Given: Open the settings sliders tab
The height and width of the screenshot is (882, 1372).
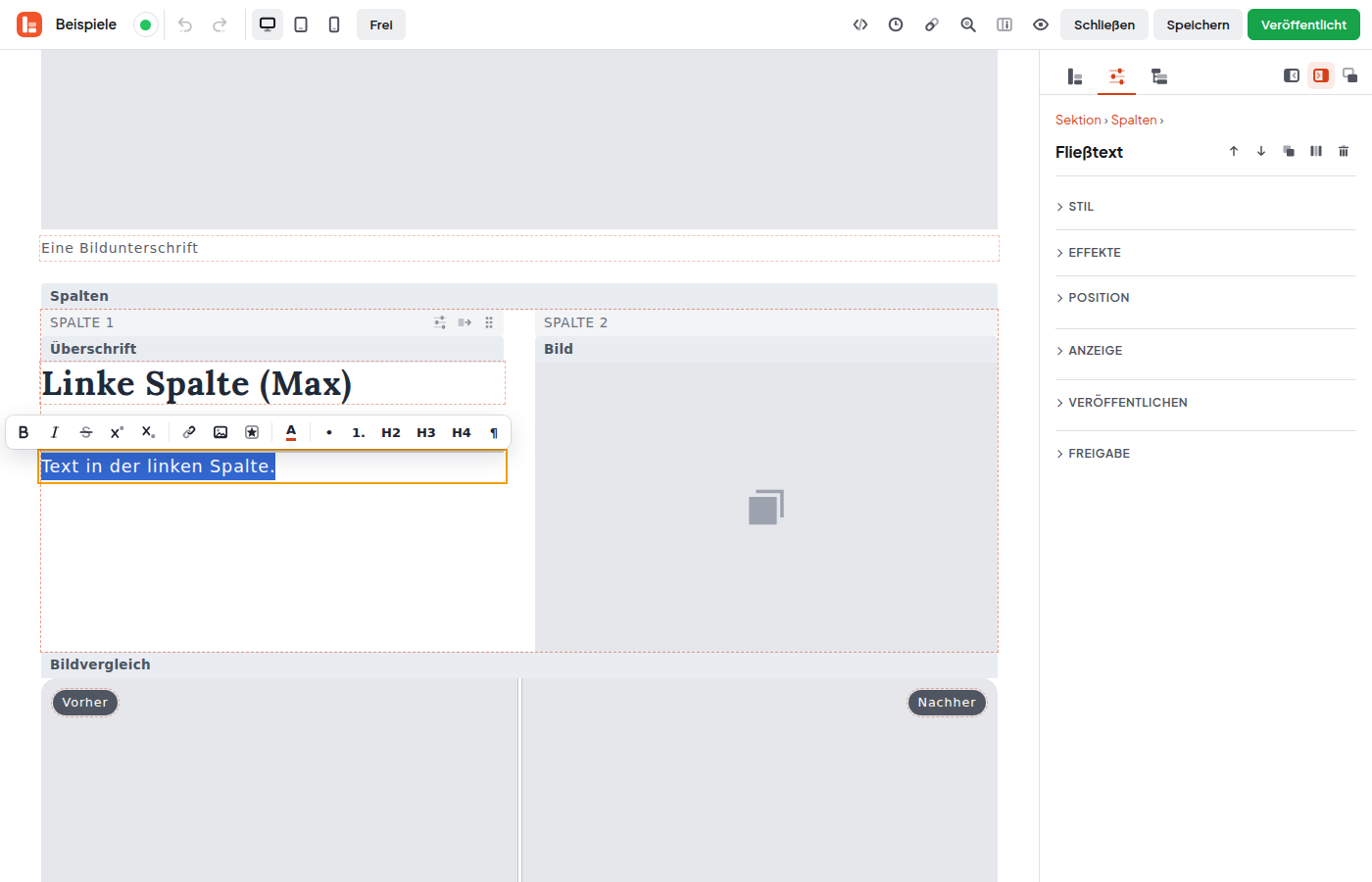Looking at the screenshot, I should click(1116, 76).
